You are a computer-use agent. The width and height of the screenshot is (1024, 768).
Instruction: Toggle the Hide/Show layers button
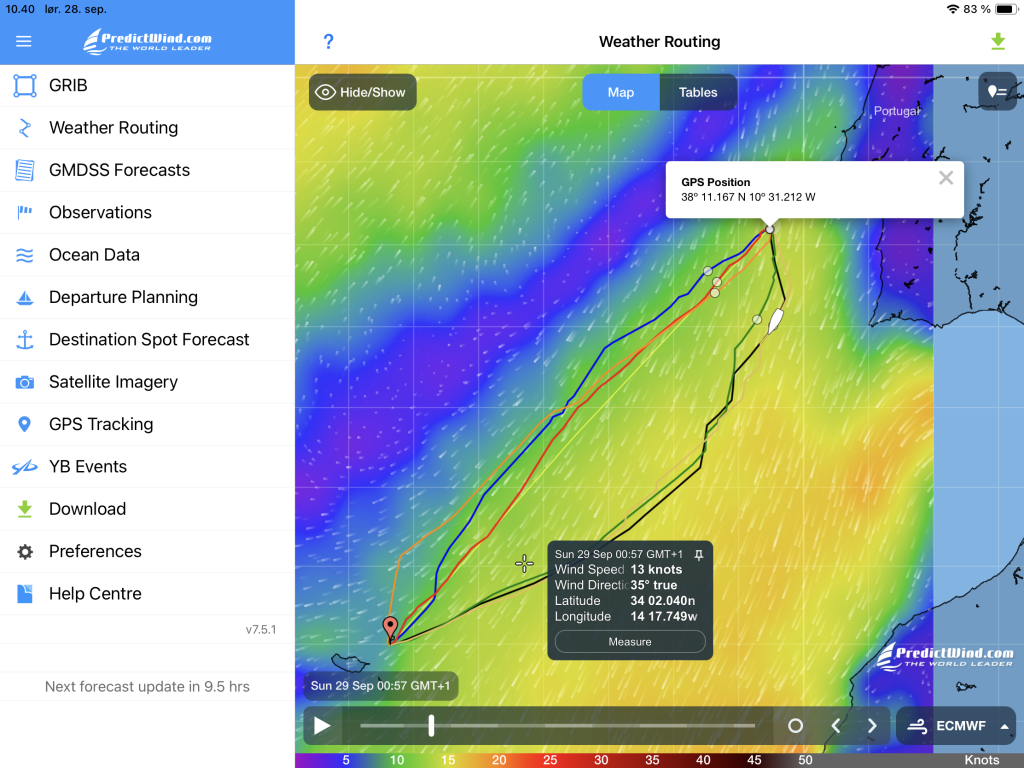click(362, 92)
